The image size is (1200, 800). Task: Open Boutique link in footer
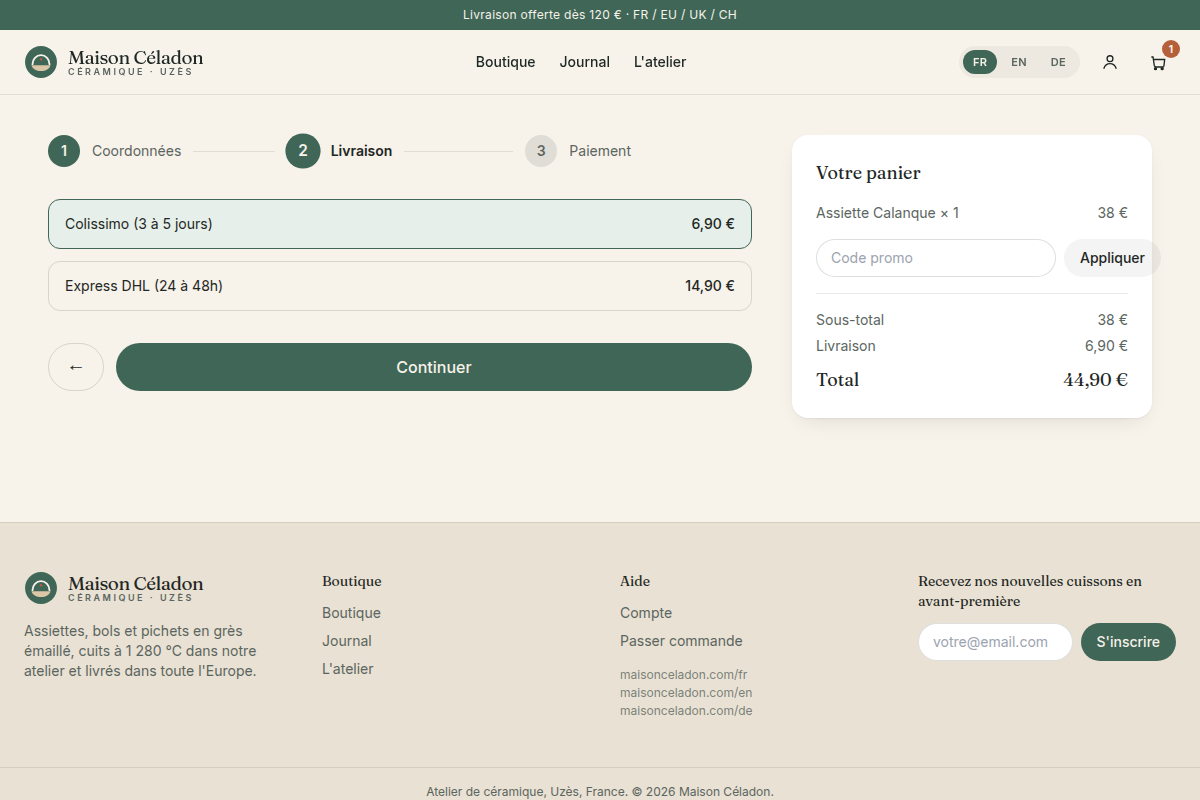point(351,613)
